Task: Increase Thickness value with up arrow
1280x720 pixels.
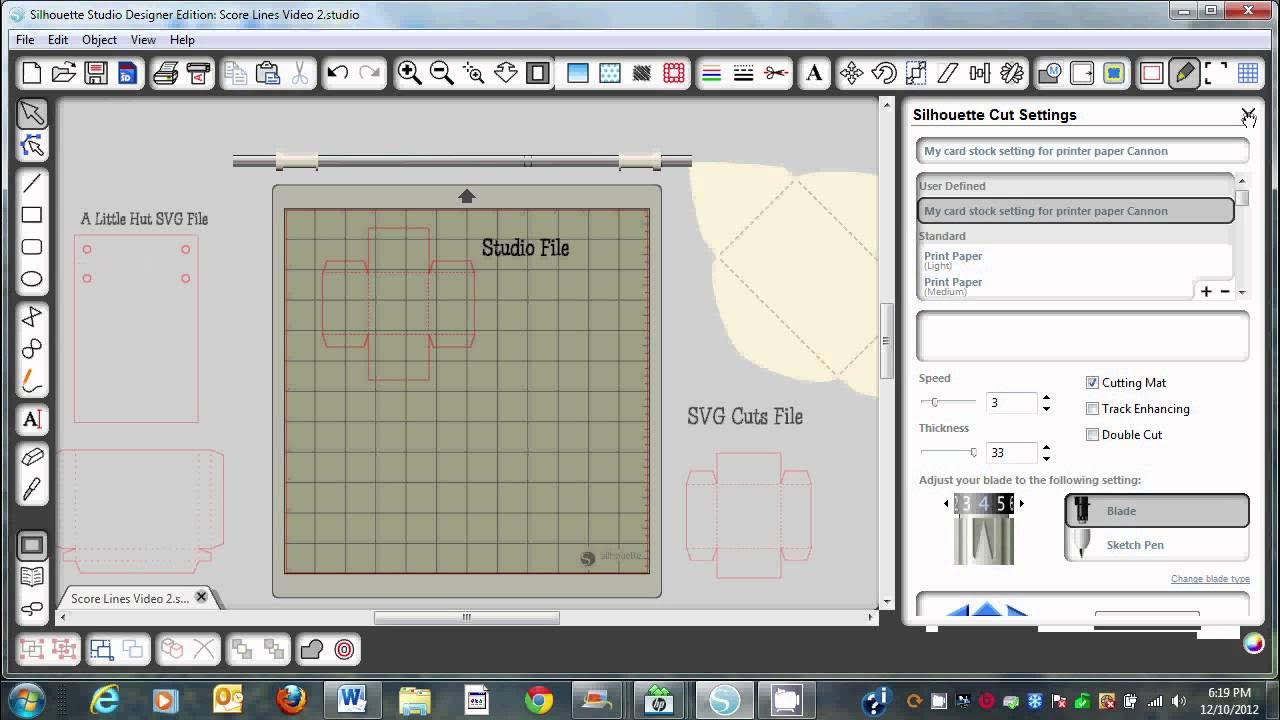Action: (x=1046, y=448)
